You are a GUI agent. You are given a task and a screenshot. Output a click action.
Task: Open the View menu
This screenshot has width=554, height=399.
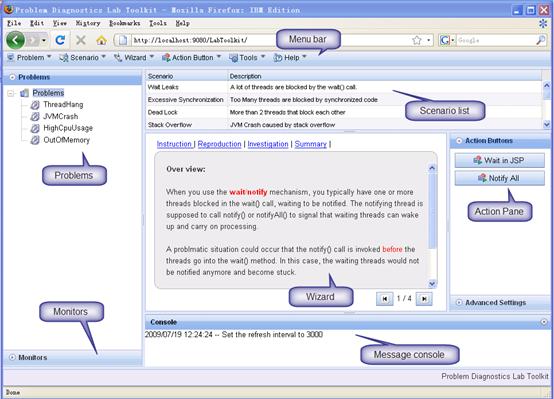pyautogui.click(x=60, y=23)
